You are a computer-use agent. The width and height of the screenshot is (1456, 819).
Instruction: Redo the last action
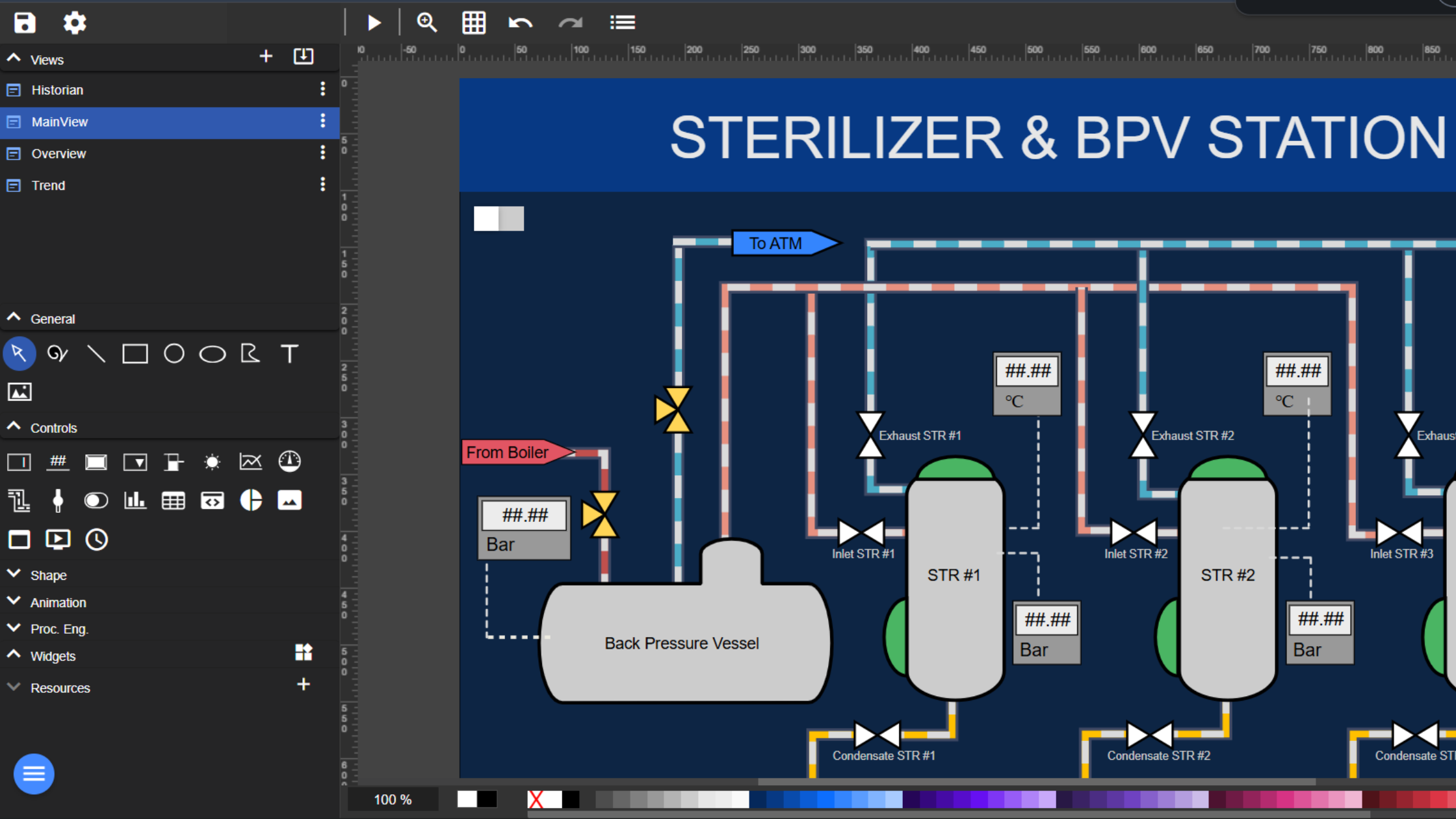570,22
